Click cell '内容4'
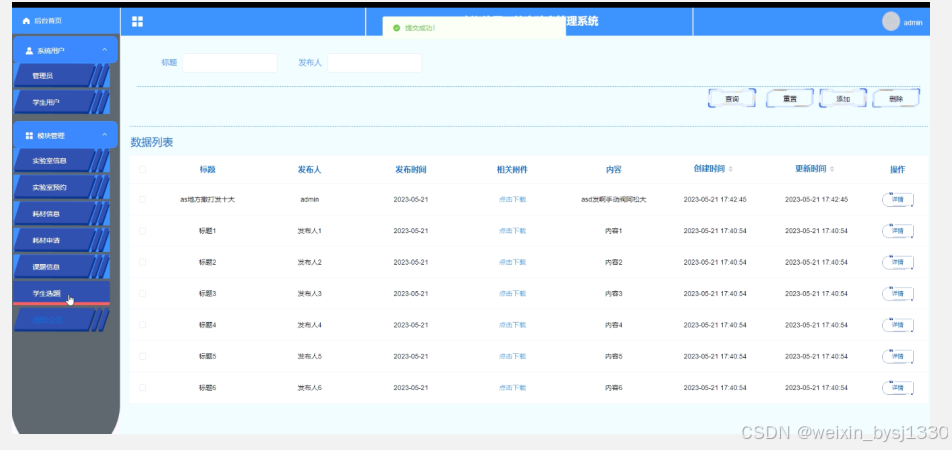This screenshot has height=450, width=952. pos(614,325)
